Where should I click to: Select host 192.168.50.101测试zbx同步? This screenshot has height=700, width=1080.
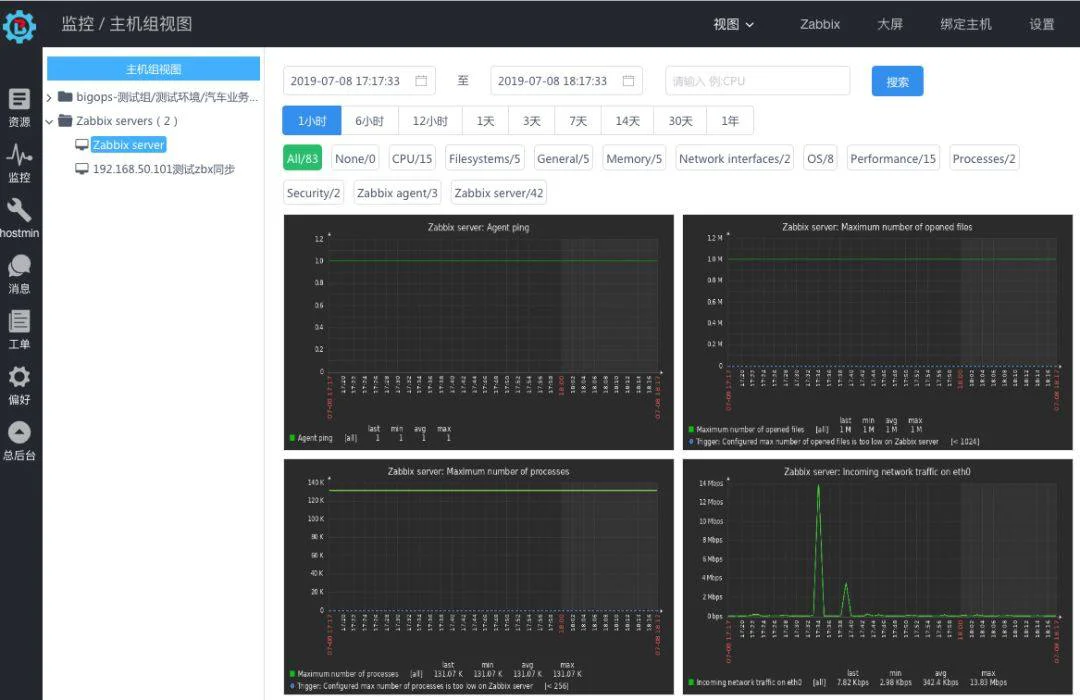pyautogui.click(x=164, y=169)
